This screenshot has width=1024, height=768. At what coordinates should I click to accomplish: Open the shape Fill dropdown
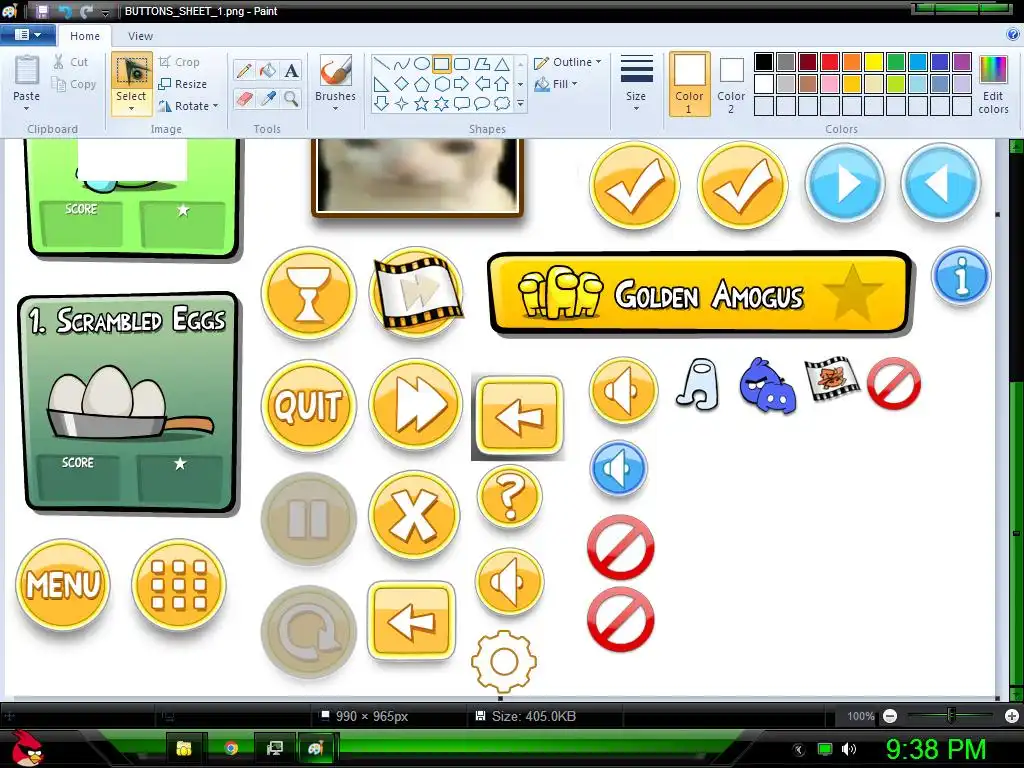click(556, 84)
